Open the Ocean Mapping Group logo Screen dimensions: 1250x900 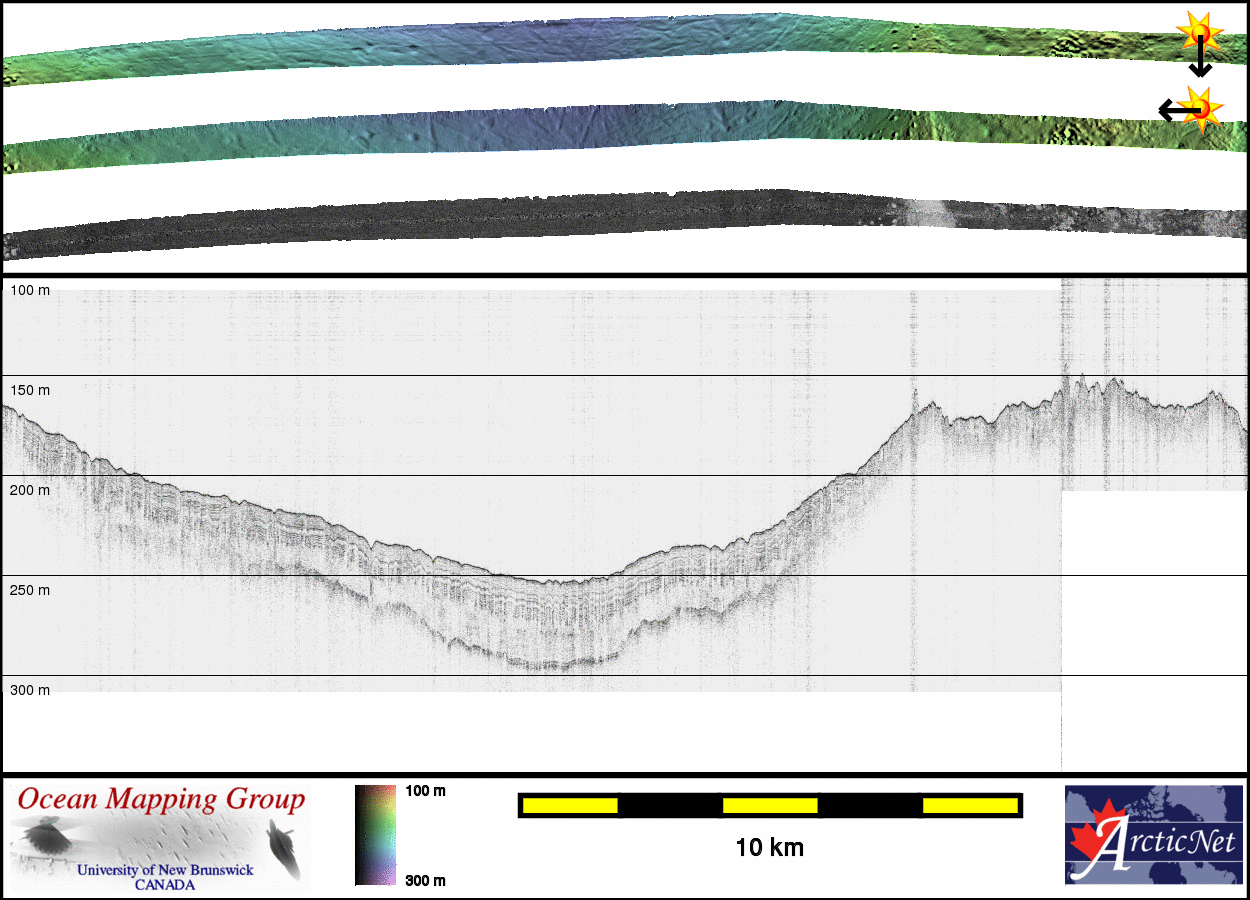[x=160, y=838]
